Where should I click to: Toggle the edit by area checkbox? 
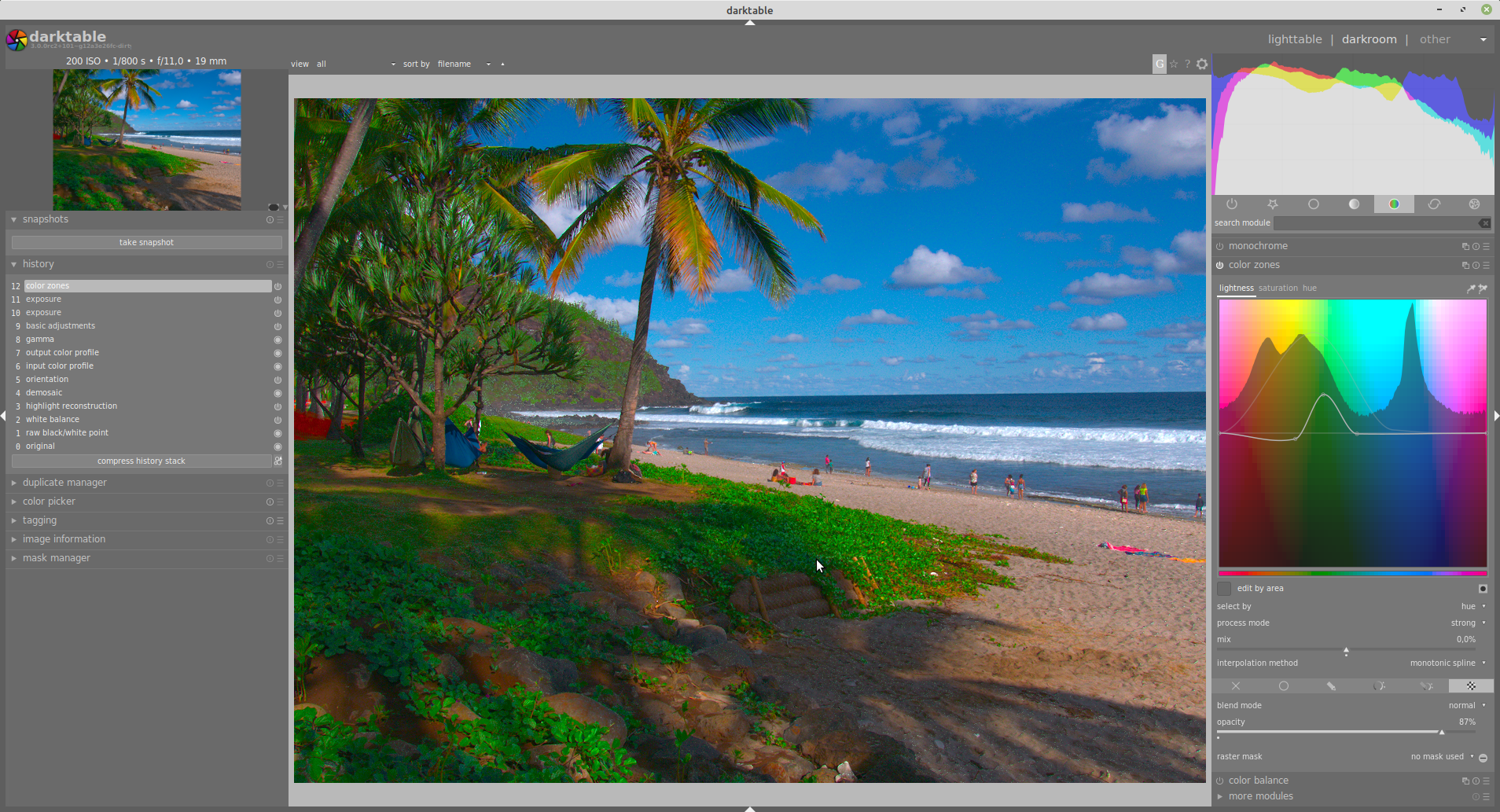coord(1224,589)
